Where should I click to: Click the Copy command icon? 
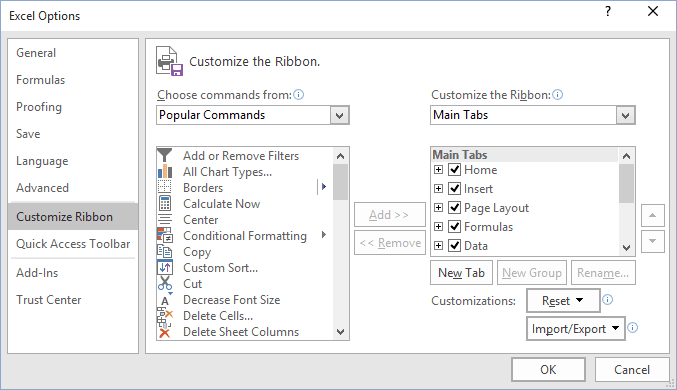point(165,251)
